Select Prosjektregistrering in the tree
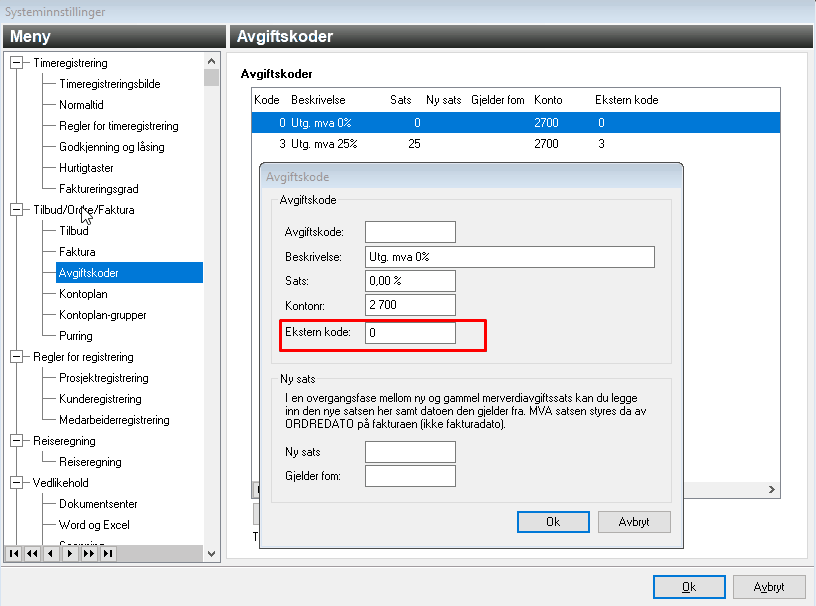Screen dimensions: 816x606 [x=104, y=378]
